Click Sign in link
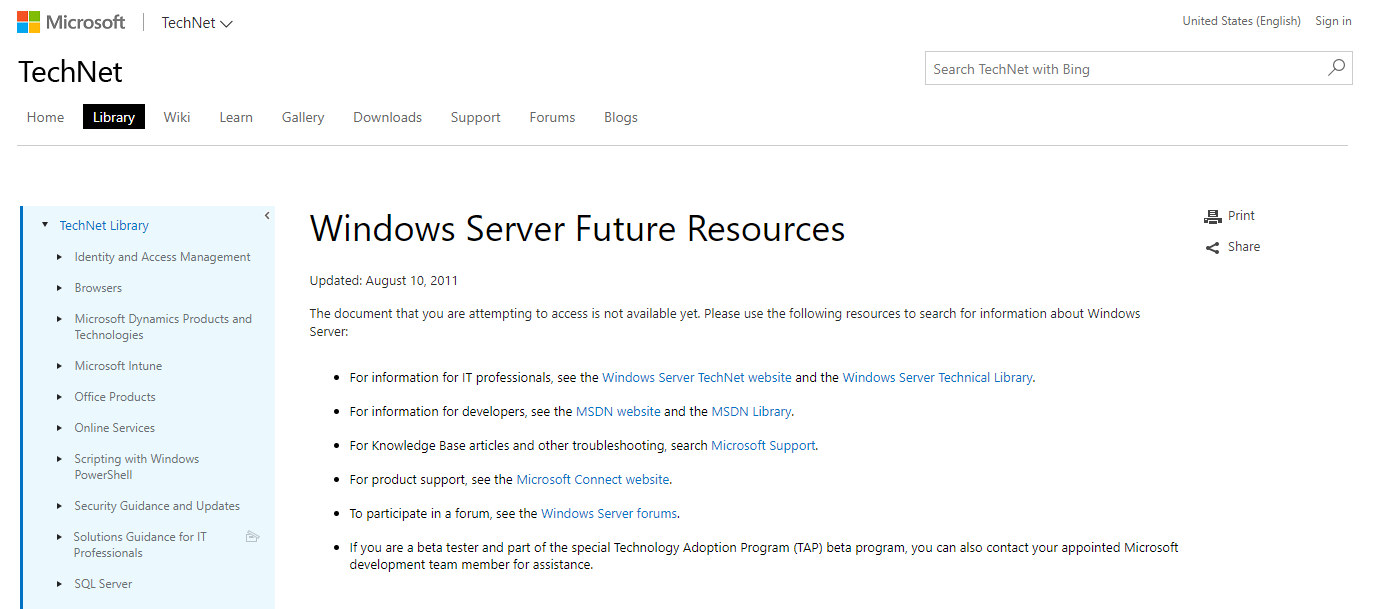 1333,21
